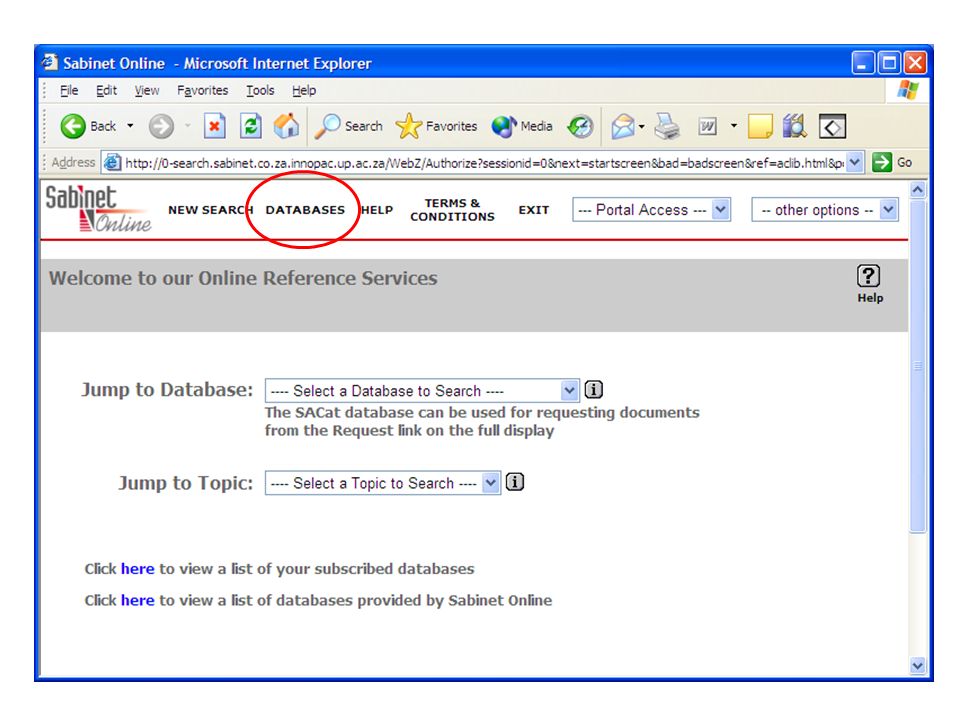This screenshot has width=960, height=720.
Task: Click the Windows flag logo
Action: coord(907,91)
